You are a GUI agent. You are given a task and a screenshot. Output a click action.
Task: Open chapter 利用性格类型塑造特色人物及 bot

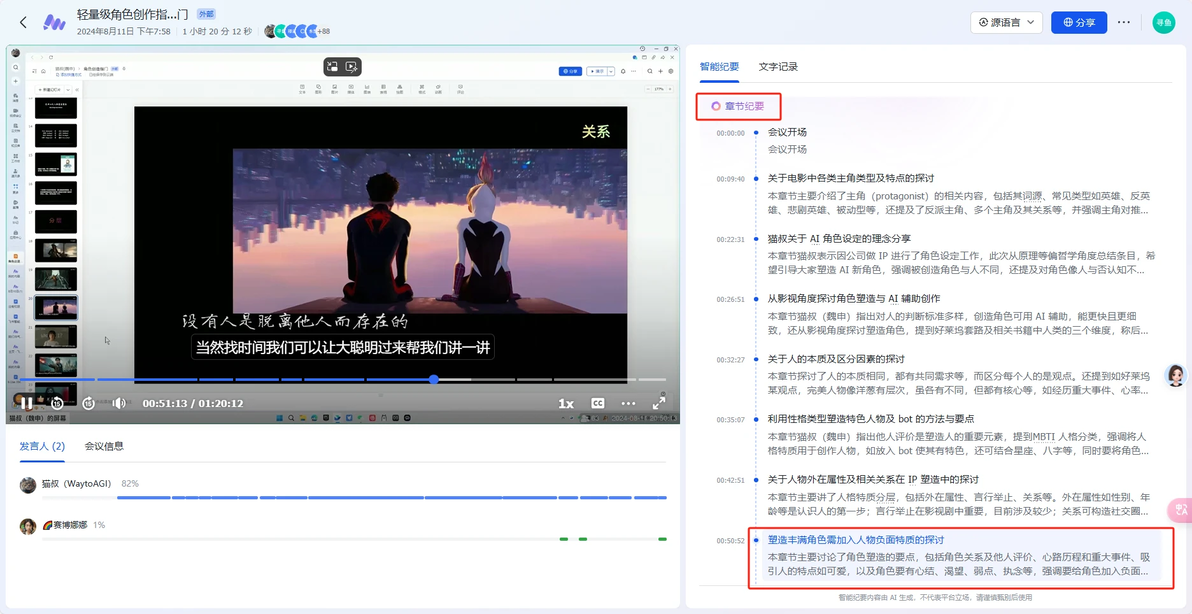pyautogui.click(x=870, y=419)
